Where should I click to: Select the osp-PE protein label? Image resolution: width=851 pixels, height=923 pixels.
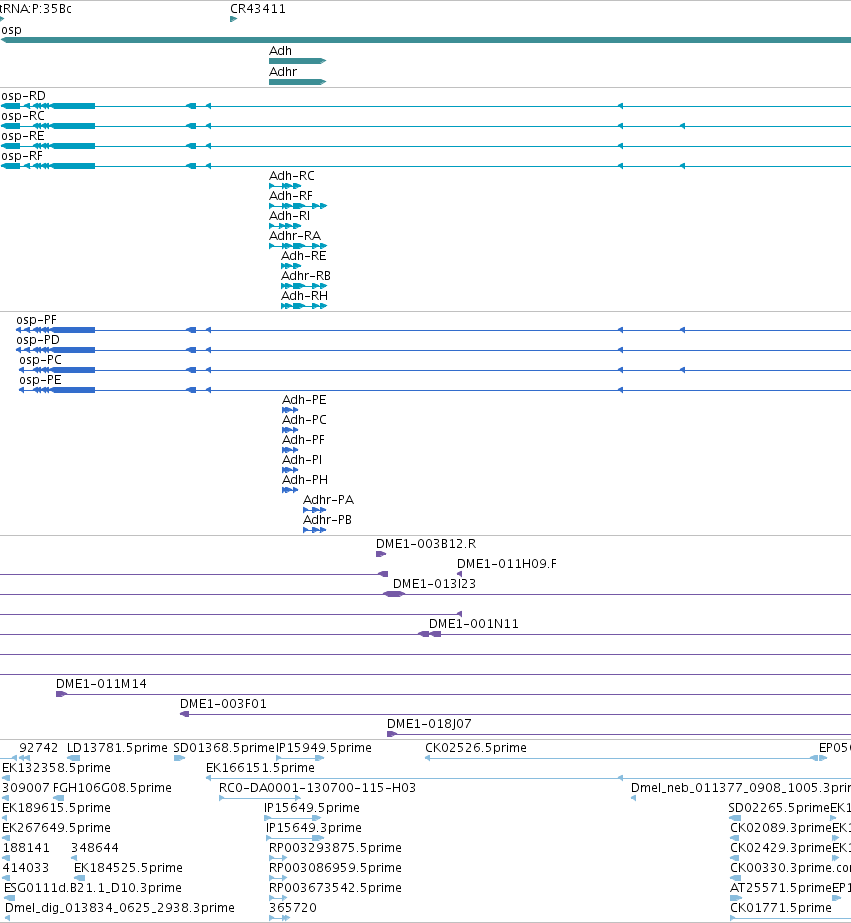click(x=41, y=380)
